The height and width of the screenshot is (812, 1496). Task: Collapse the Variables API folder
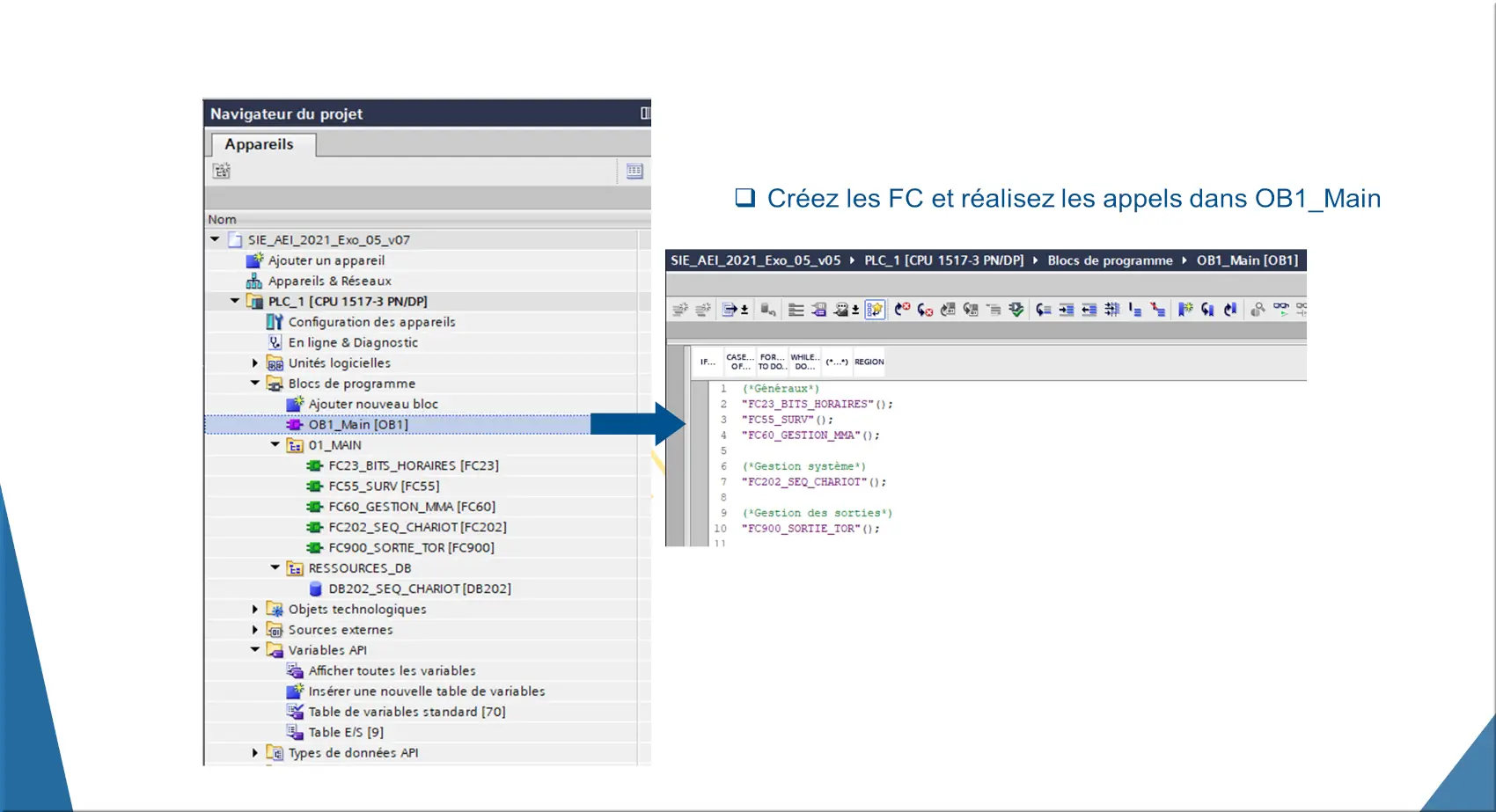tap(255, 649)
